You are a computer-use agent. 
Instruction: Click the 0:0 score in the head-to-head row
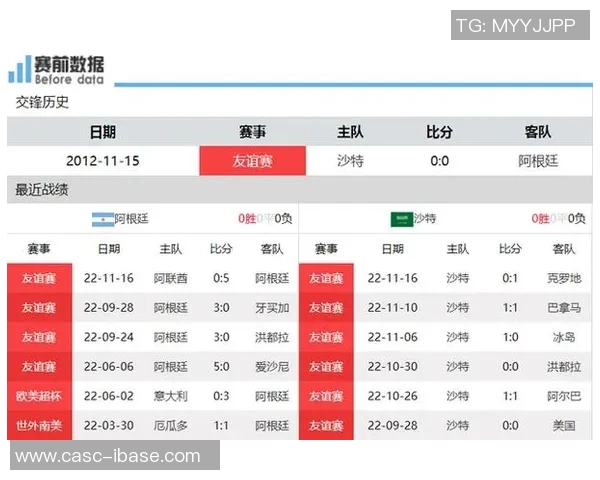[439, 161]
